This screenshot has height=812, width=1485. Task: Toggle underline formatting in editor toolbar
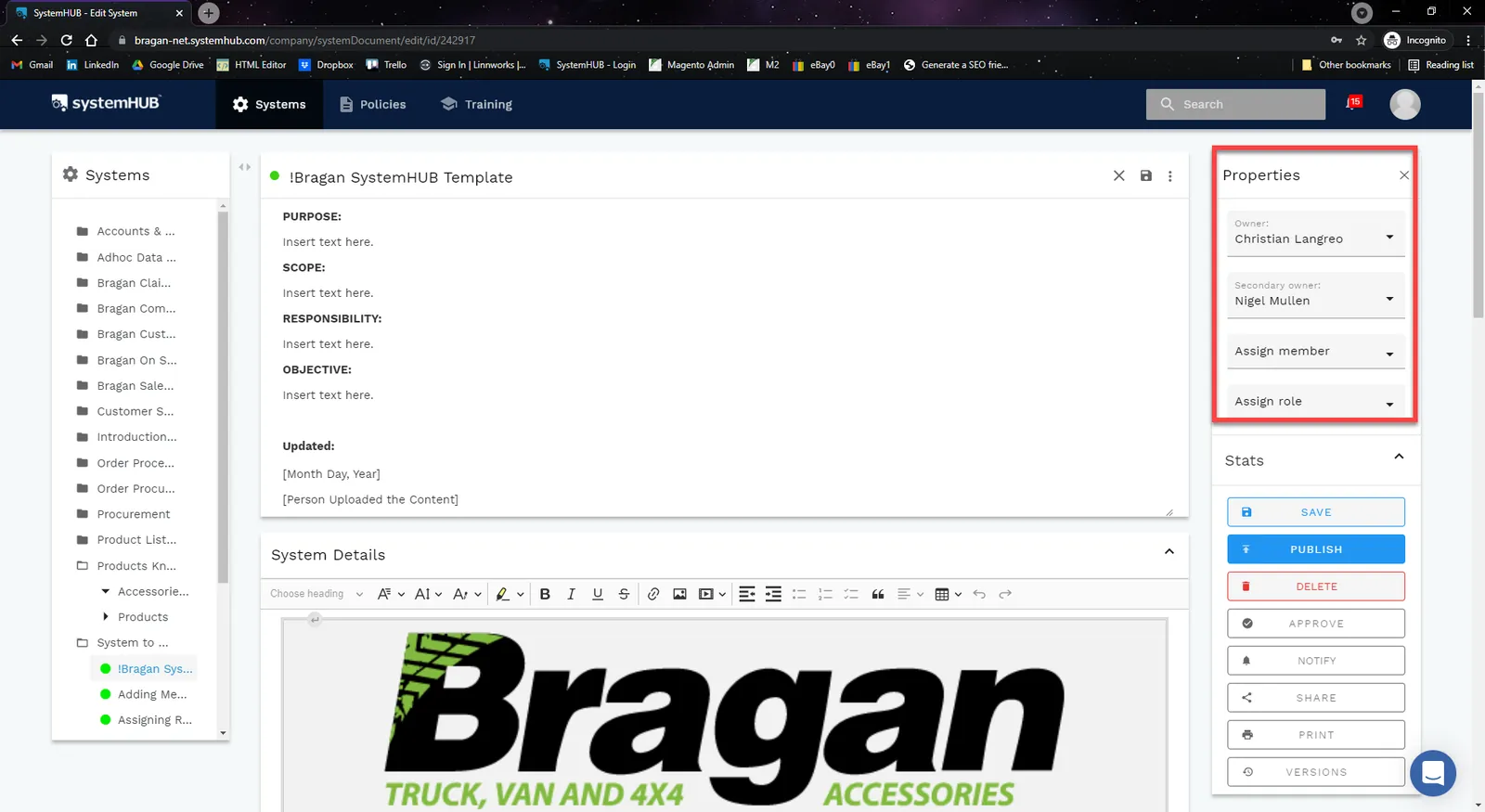598,594
